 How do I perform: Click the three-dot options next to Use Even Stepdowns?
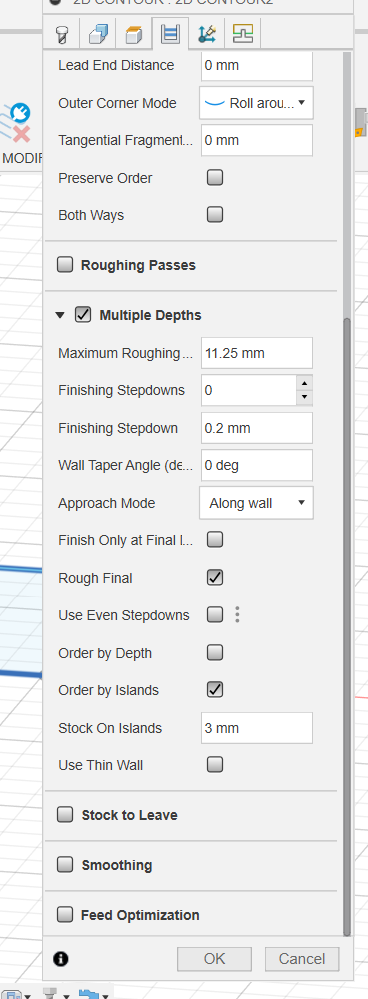pos(237,614)
